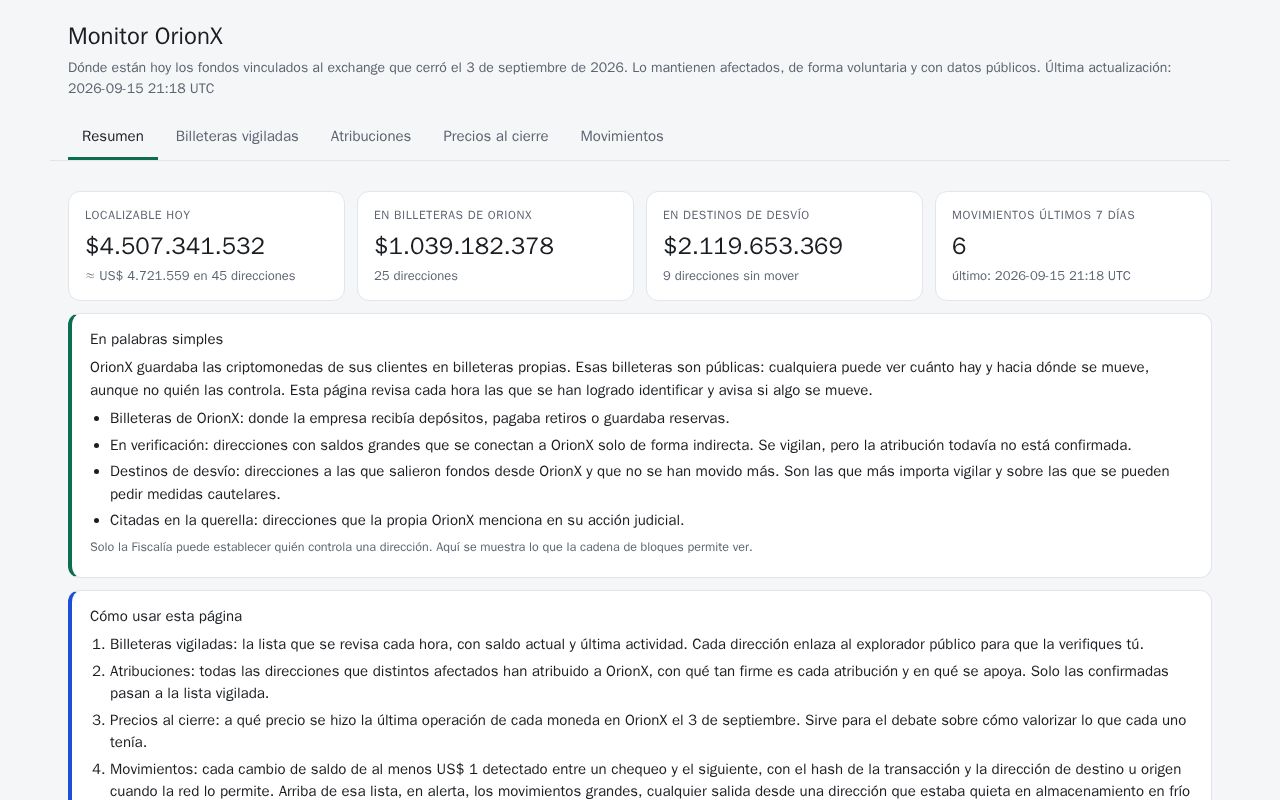Click the paragraph starting 'OrionX guardaba las criptomonedas'
This screenshot has height=800, width=1280.
620,379
